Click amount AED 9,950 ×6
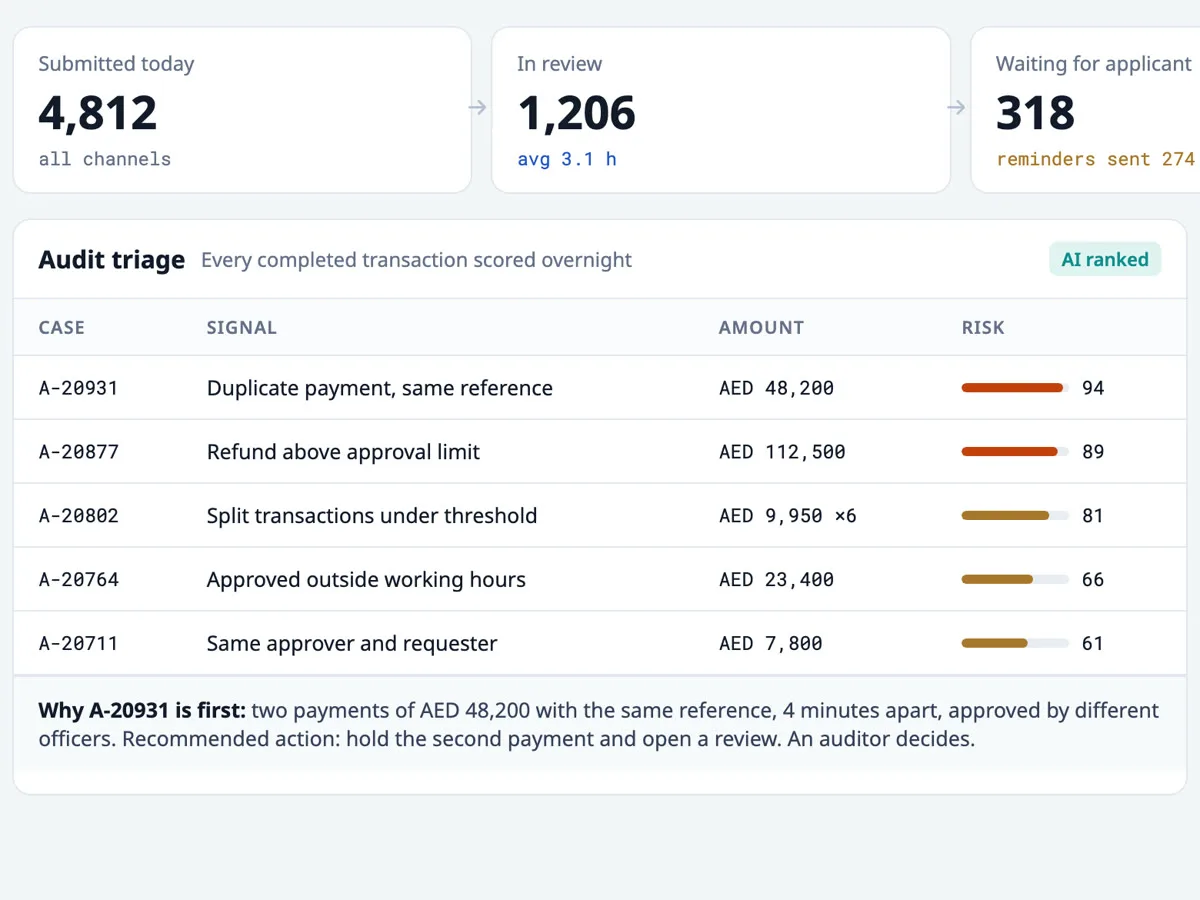The width and height of the screenshot is (1200, 900). tap(787, 516)
